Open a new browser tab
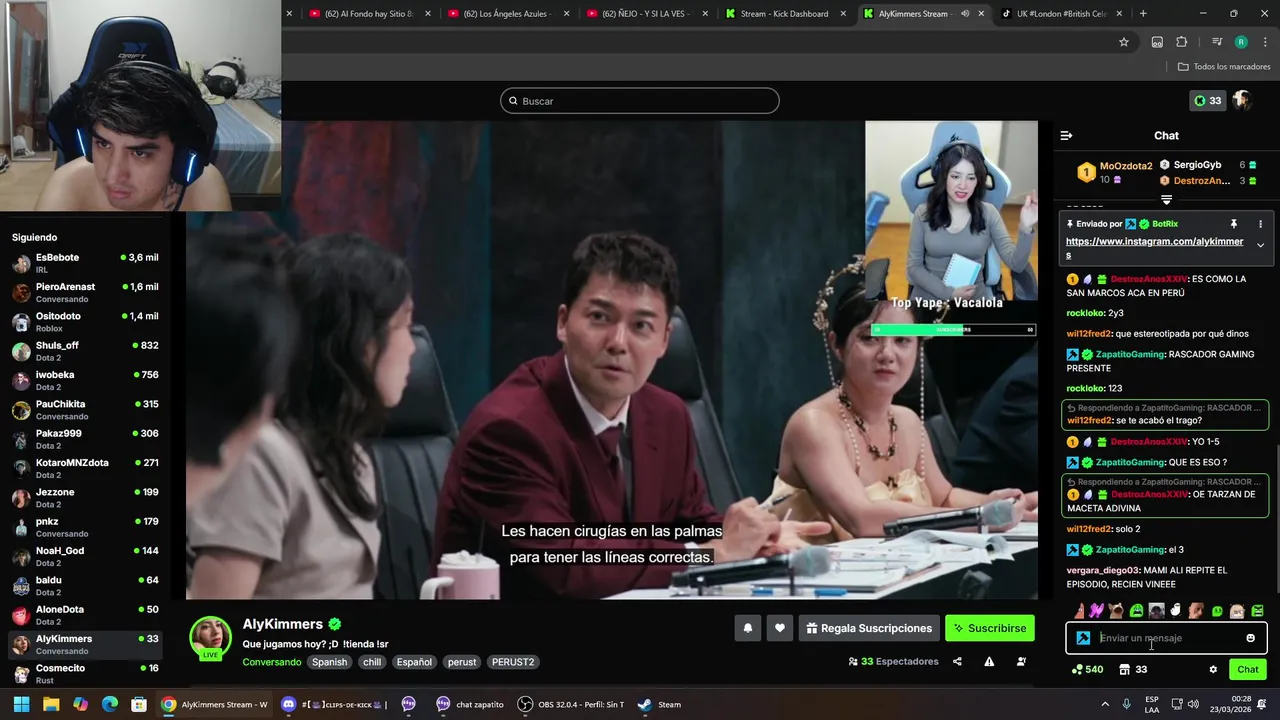1280x720 pixels. 1143,14
